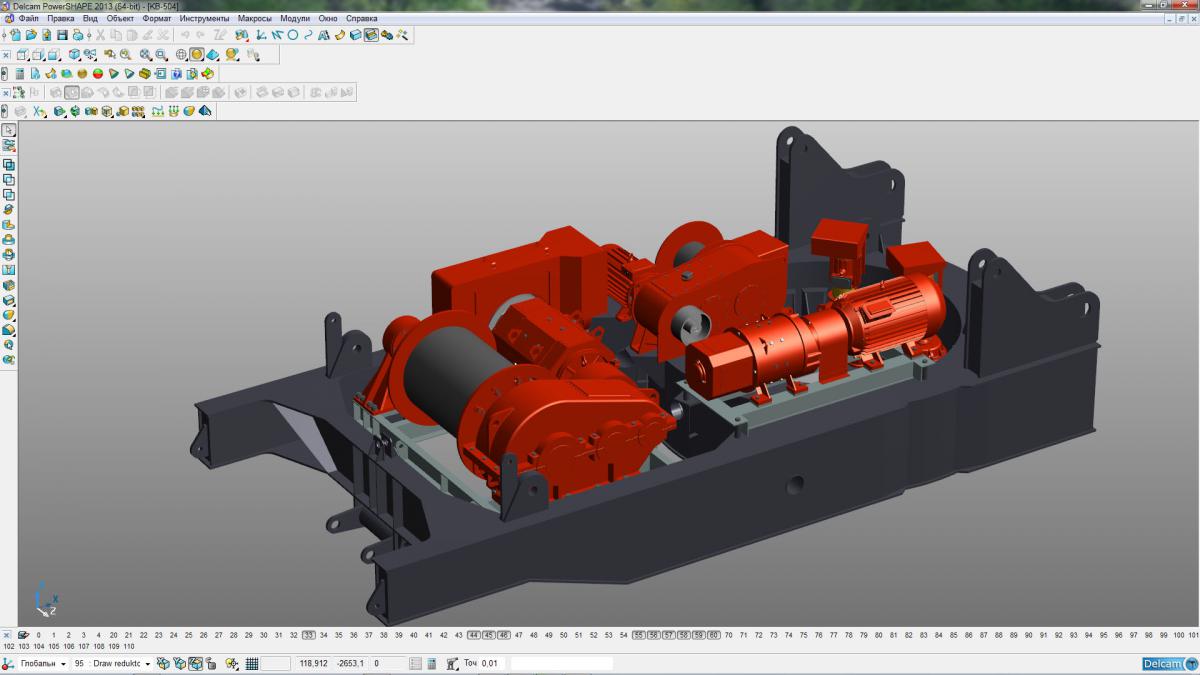Open the Workplane tool in main toolbar
This screenshot has height=675, width=1200.
point(260,35)
